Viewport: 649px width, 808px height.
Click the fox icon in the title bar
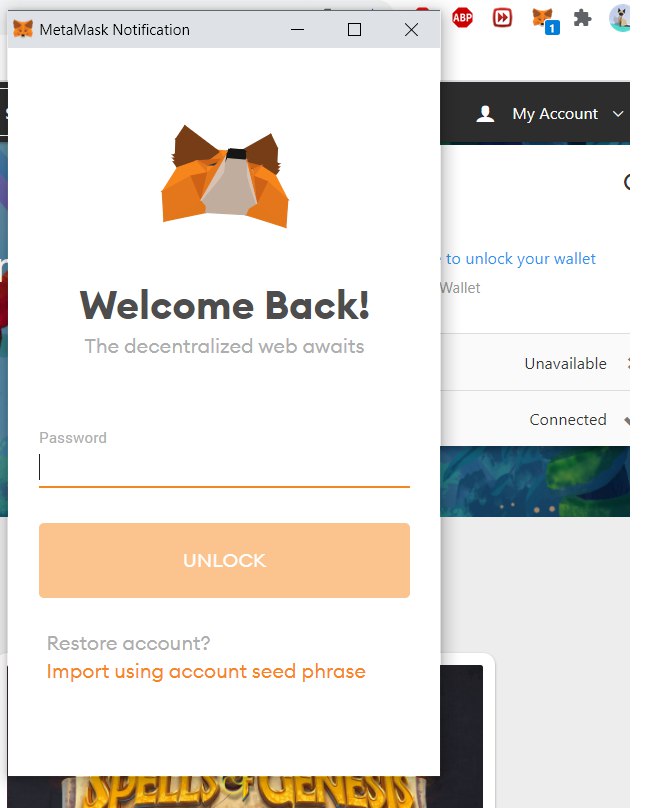click(x=23, y=29)
